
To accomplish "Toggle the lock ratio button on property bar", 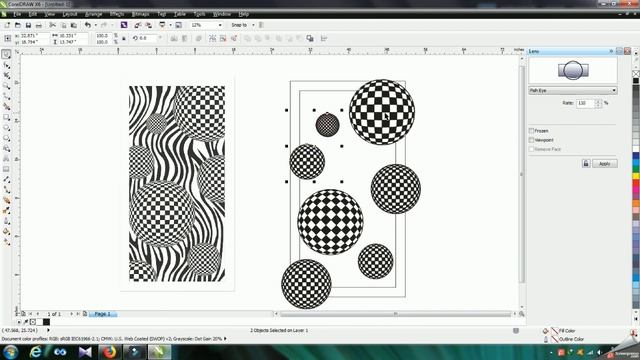I will point(124,38).
